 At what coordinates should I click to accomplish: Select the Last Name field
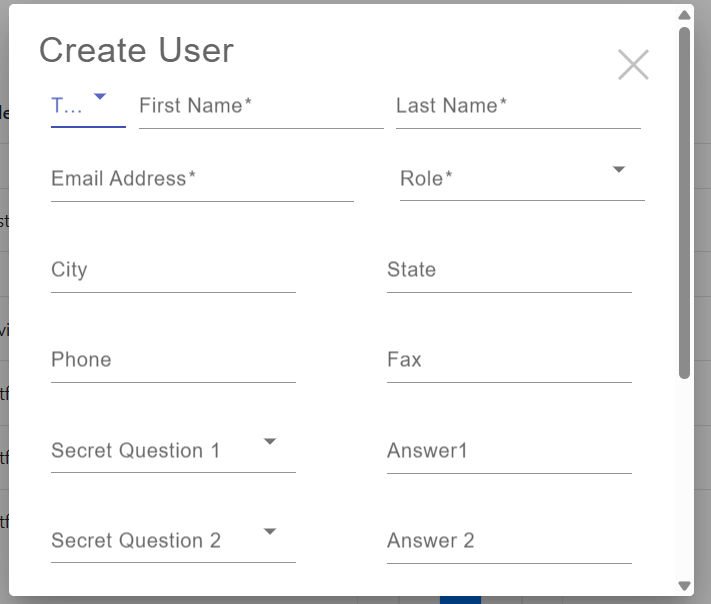point(517,107)
